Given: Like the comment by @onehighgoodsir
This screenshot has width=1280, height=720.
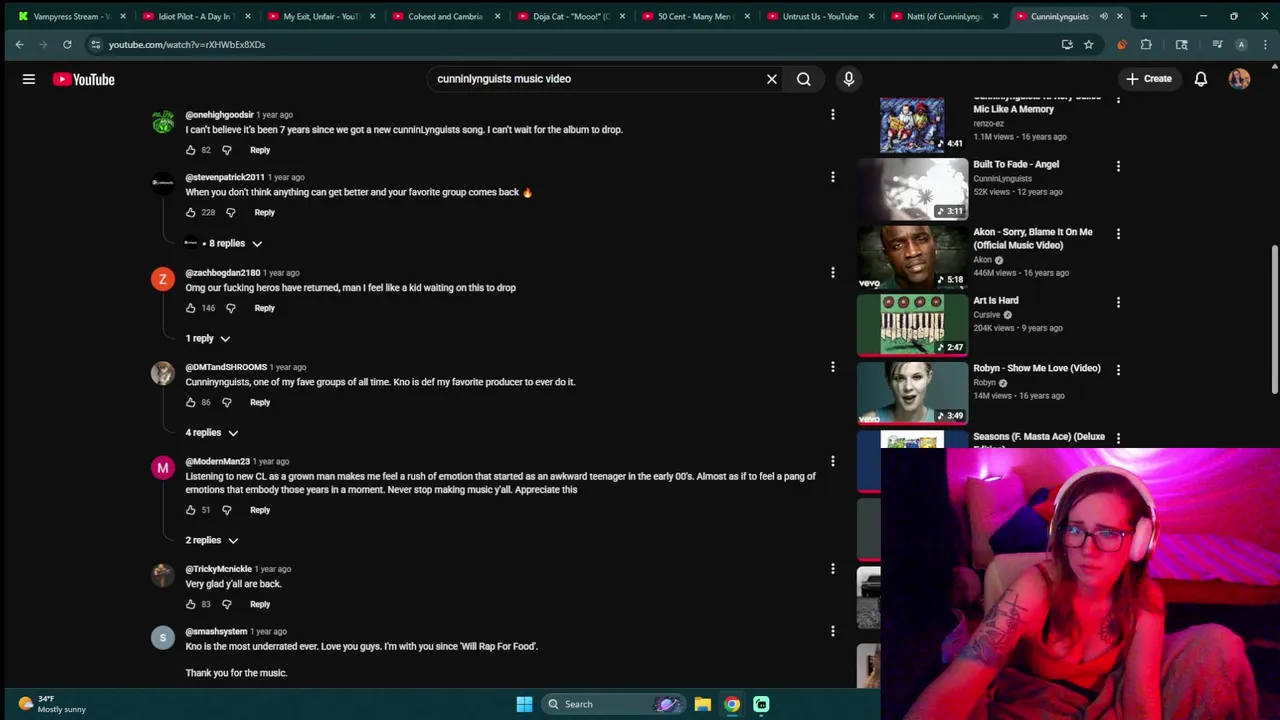Looking at the screenshot, I should click(190, 150).
